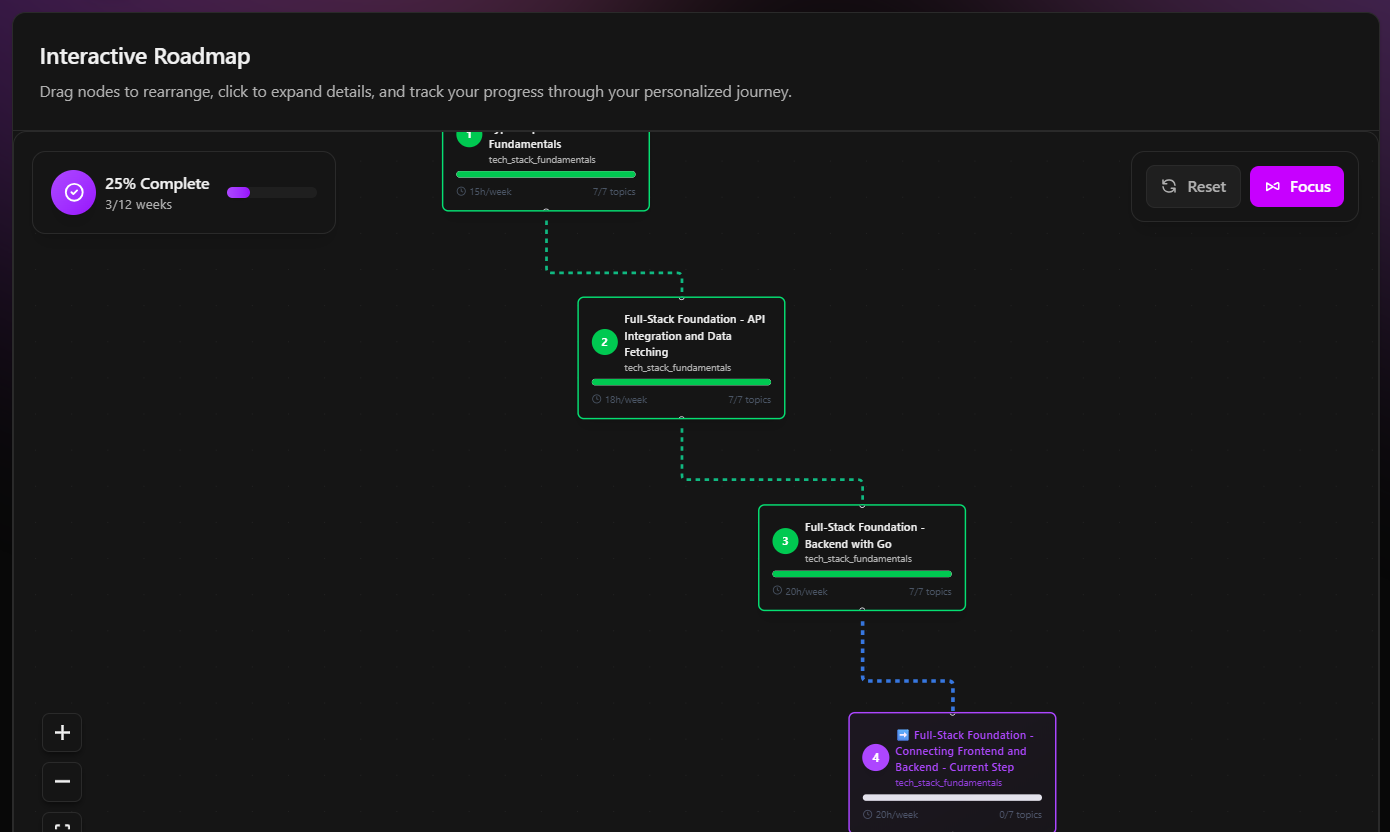Open the Backend with Go node

tap(862, 558)
